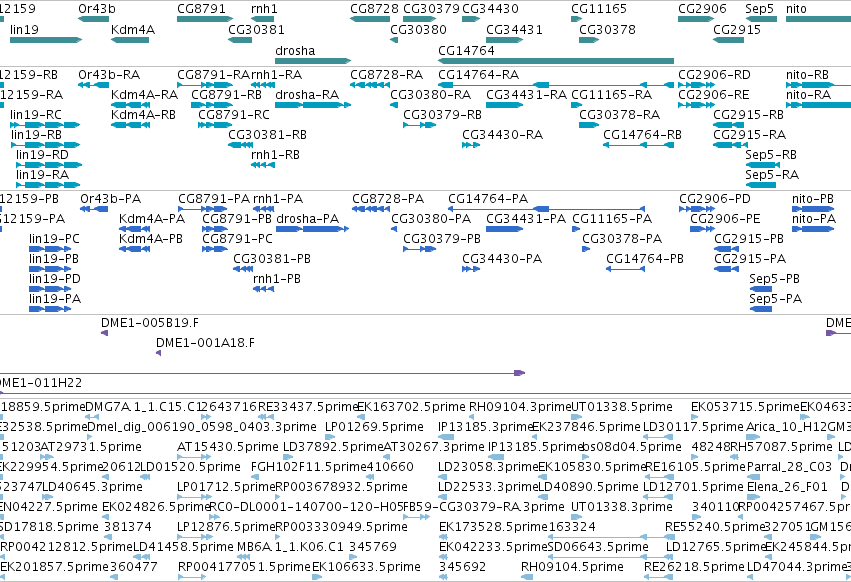This screenshot has width=851, height=582.
Task: Select EST RE26218.5prime
Action: 659,577
